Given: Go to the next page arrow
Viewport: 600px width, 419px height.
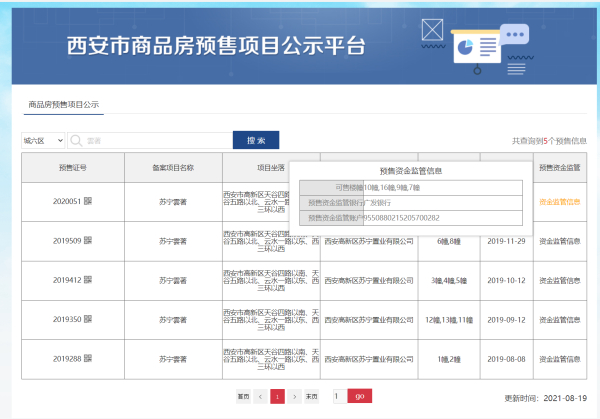Looking at the screenshot, I should tap(295, 396).
